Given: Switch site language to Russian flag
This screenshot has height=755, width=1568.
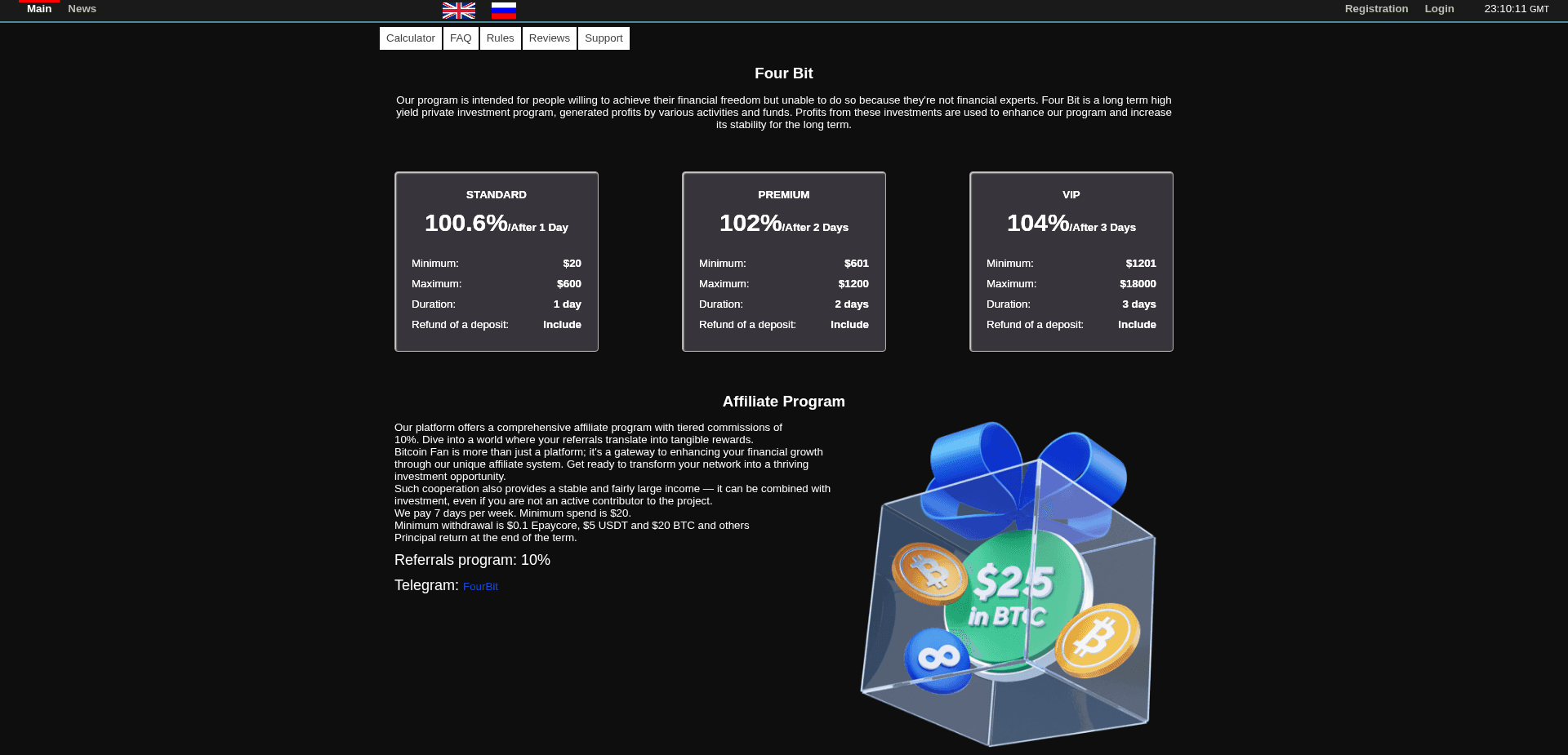Looking at the screenshot, I should [x=503, y=11].
